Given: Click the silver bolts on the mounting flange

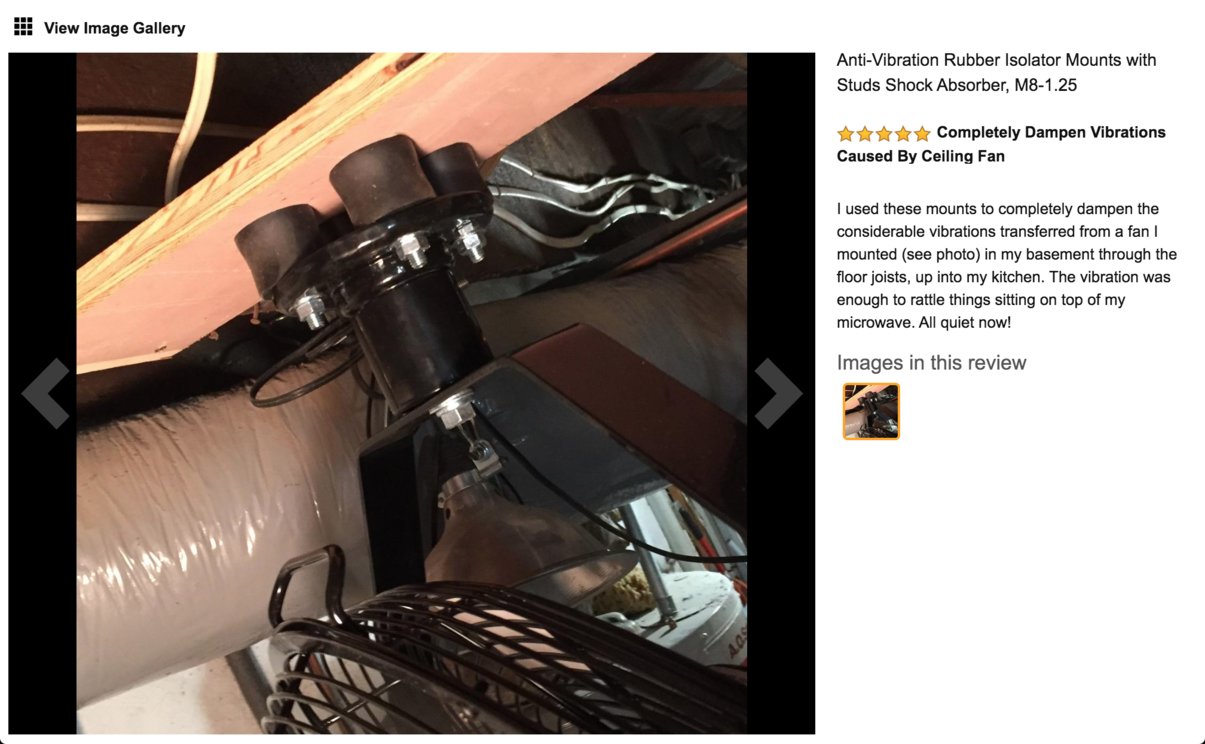Looking at the screenshot, I should click(x=412, y=251).
